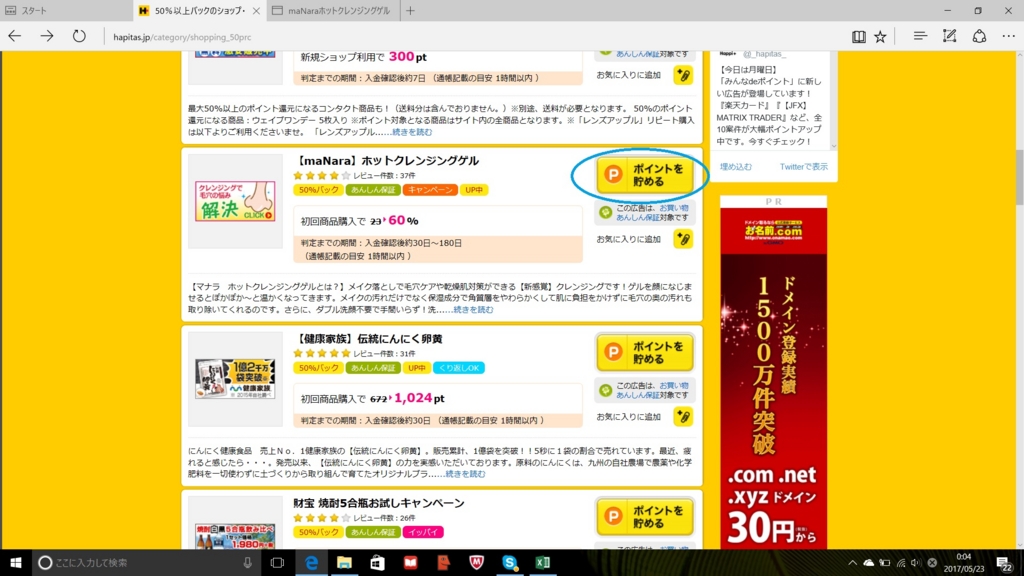Screen dimensions: 1024x576
Task: Add page to favorites with star icon
Action: coord(880,37)
